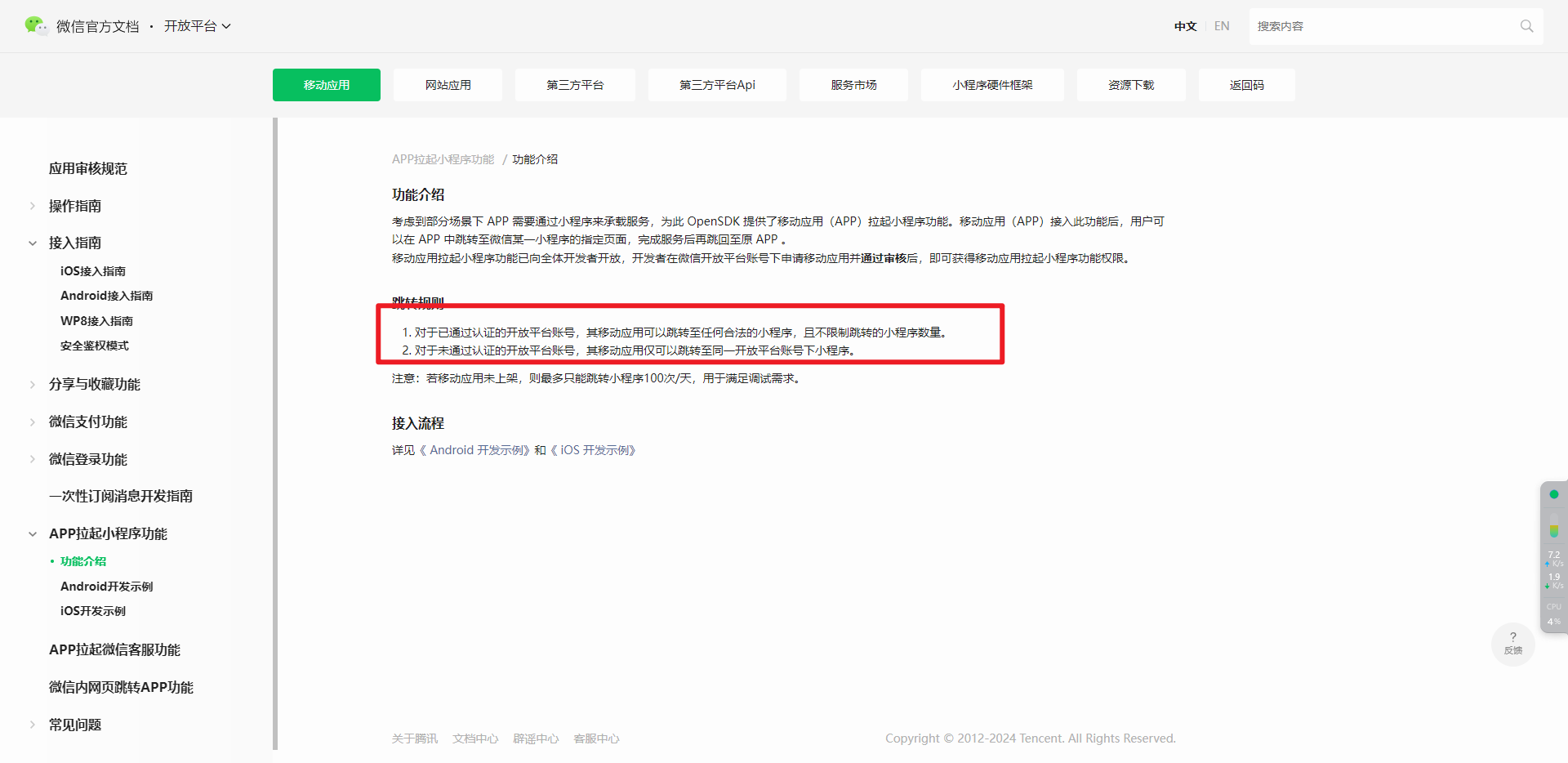Image resolution: width=1568 pixels, height=763 pixels.
Task: Select 中文 language option
Action: 1186,26
